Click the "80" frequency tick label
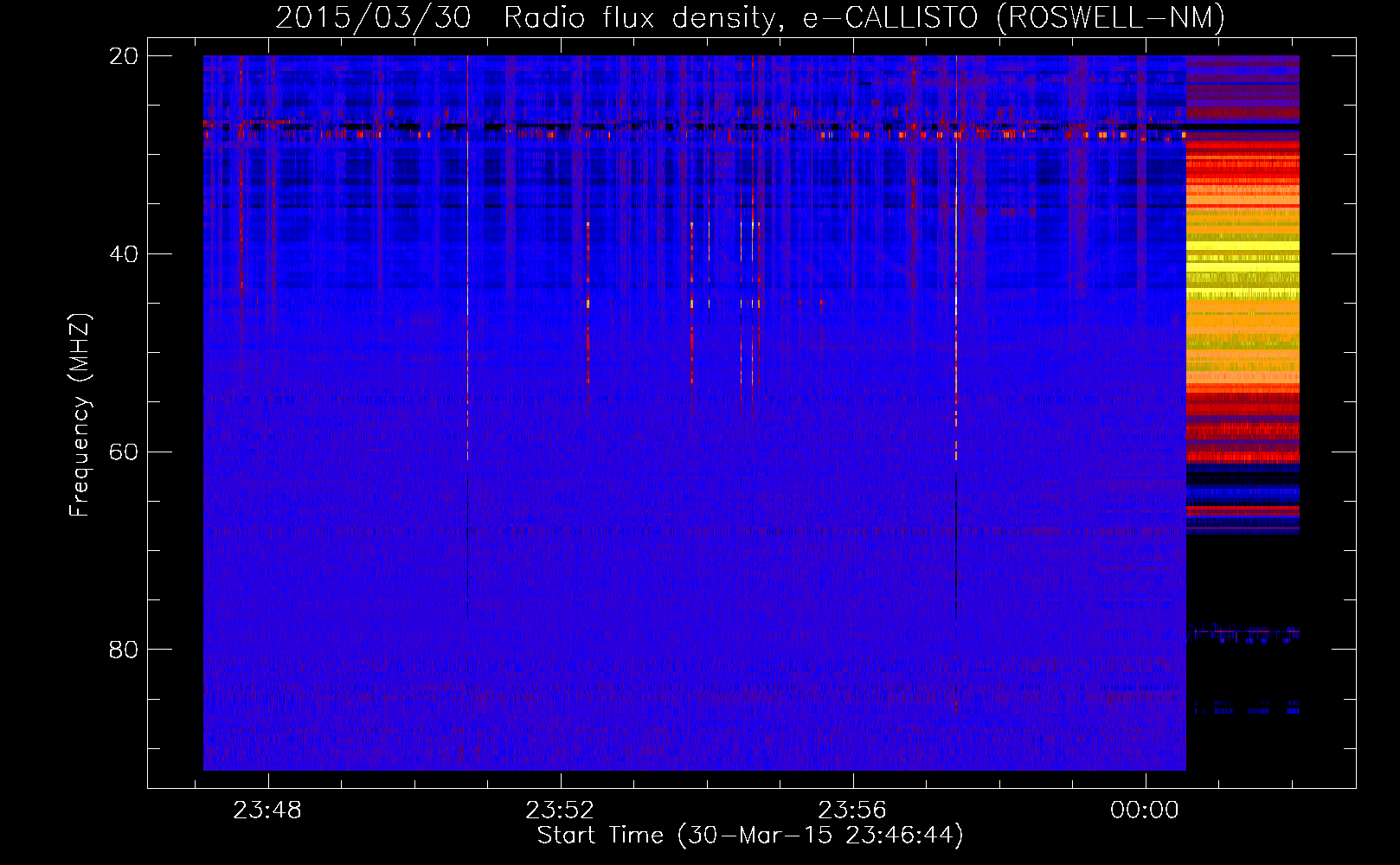 (125, 650)
